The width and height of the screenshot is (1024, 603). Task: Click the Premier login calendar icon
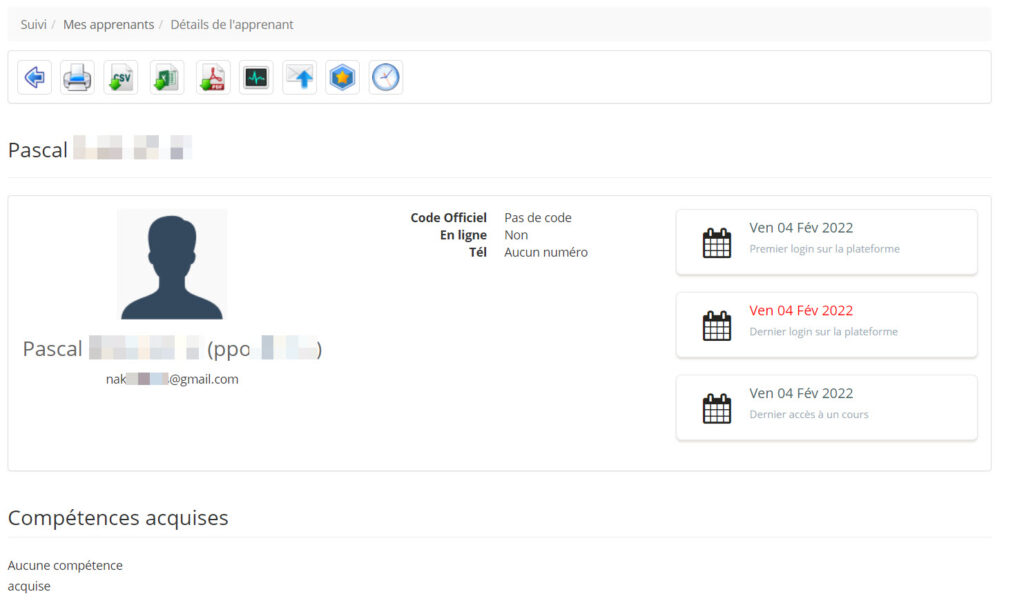pyautogui.click(x=716, y=243)
